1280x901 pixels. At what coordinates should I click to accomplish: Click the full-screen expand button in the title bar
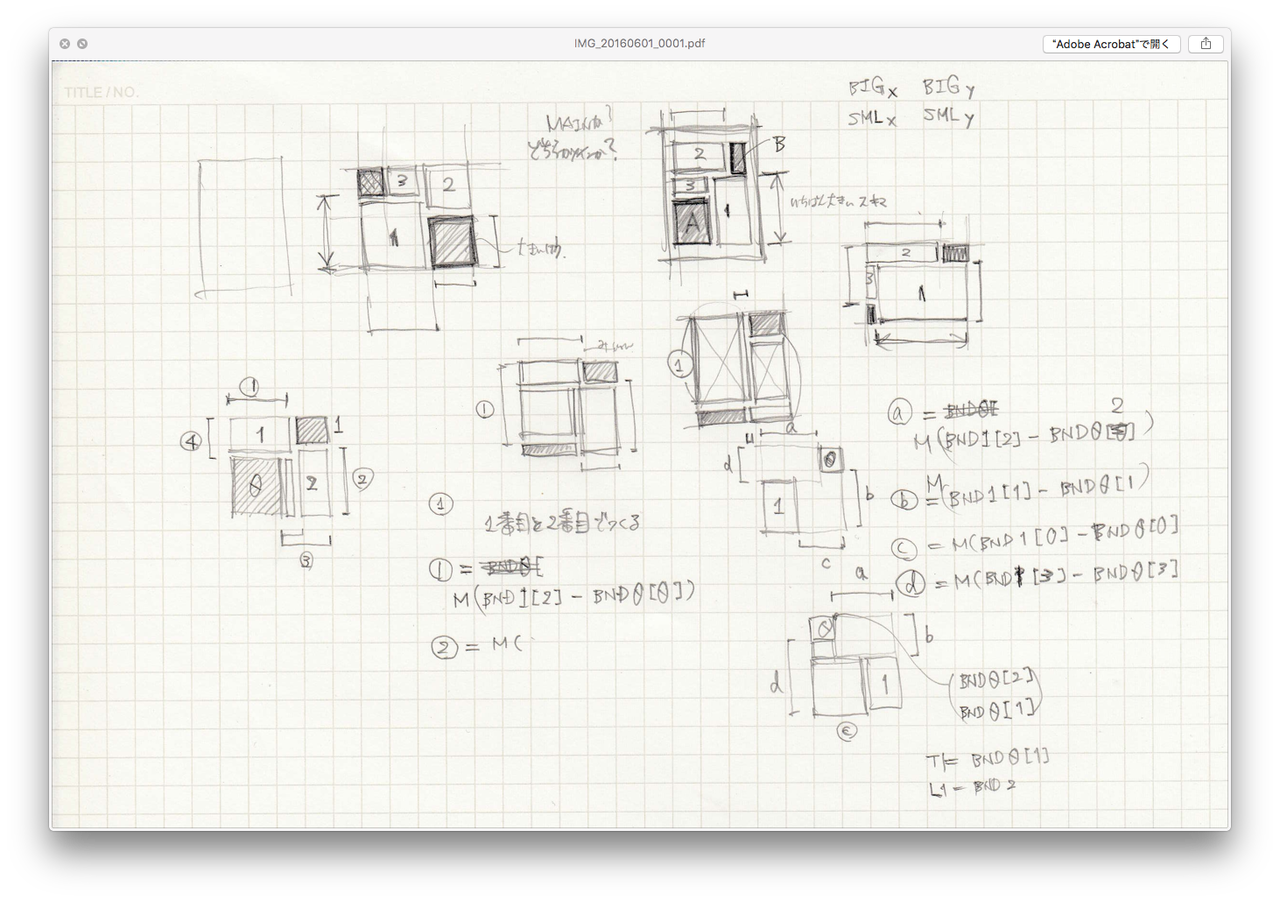point(82,44)
